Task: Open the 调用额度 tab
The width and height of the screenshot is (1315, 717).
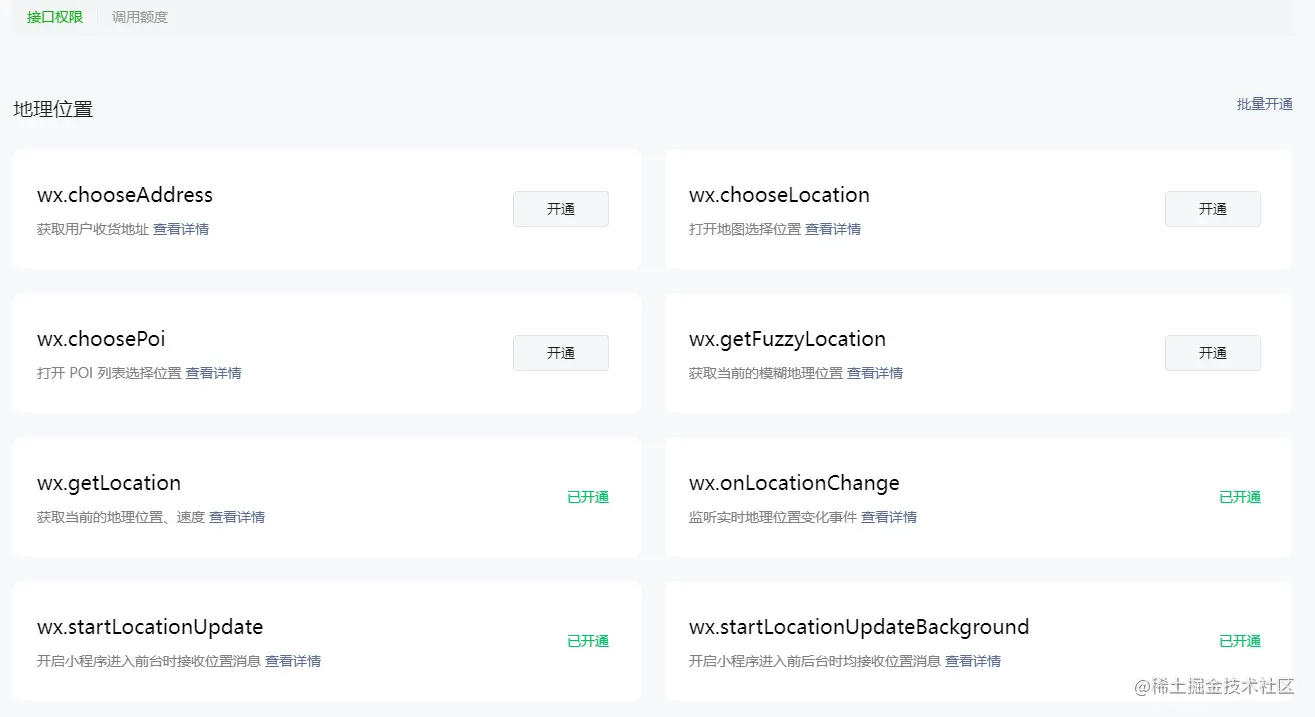Action: click(x=140, y=17)
